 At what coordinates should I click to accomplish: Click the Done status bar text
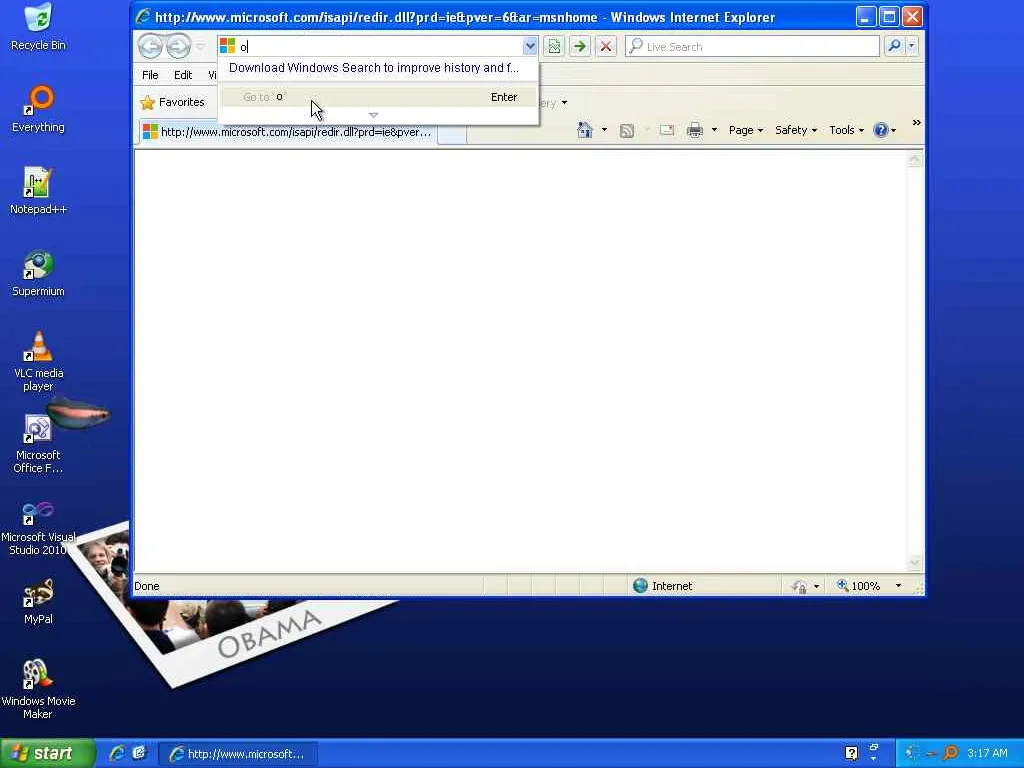coord(147,586)
